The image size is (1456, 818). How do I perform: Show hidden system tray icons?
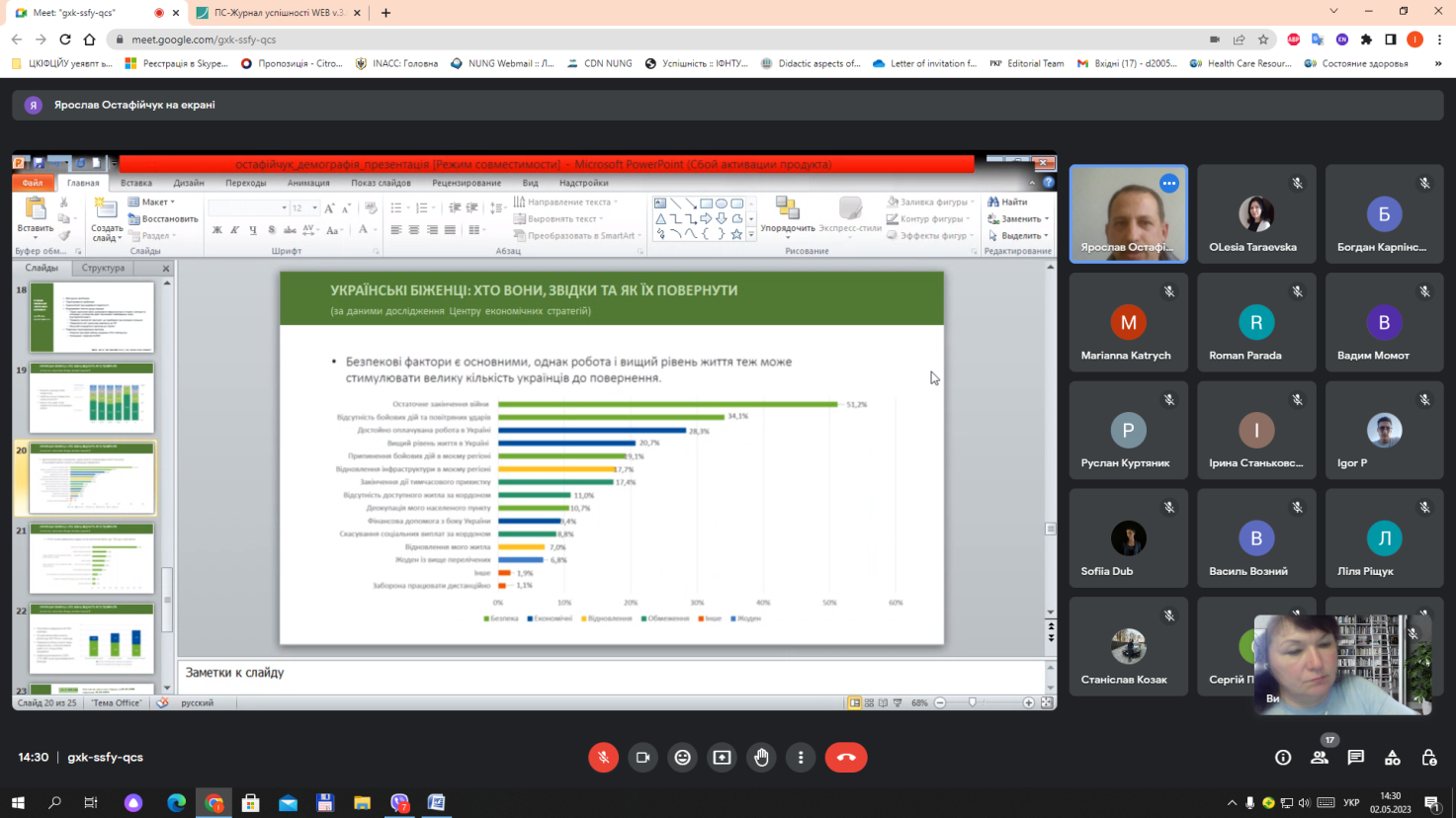pos(1232,803)
